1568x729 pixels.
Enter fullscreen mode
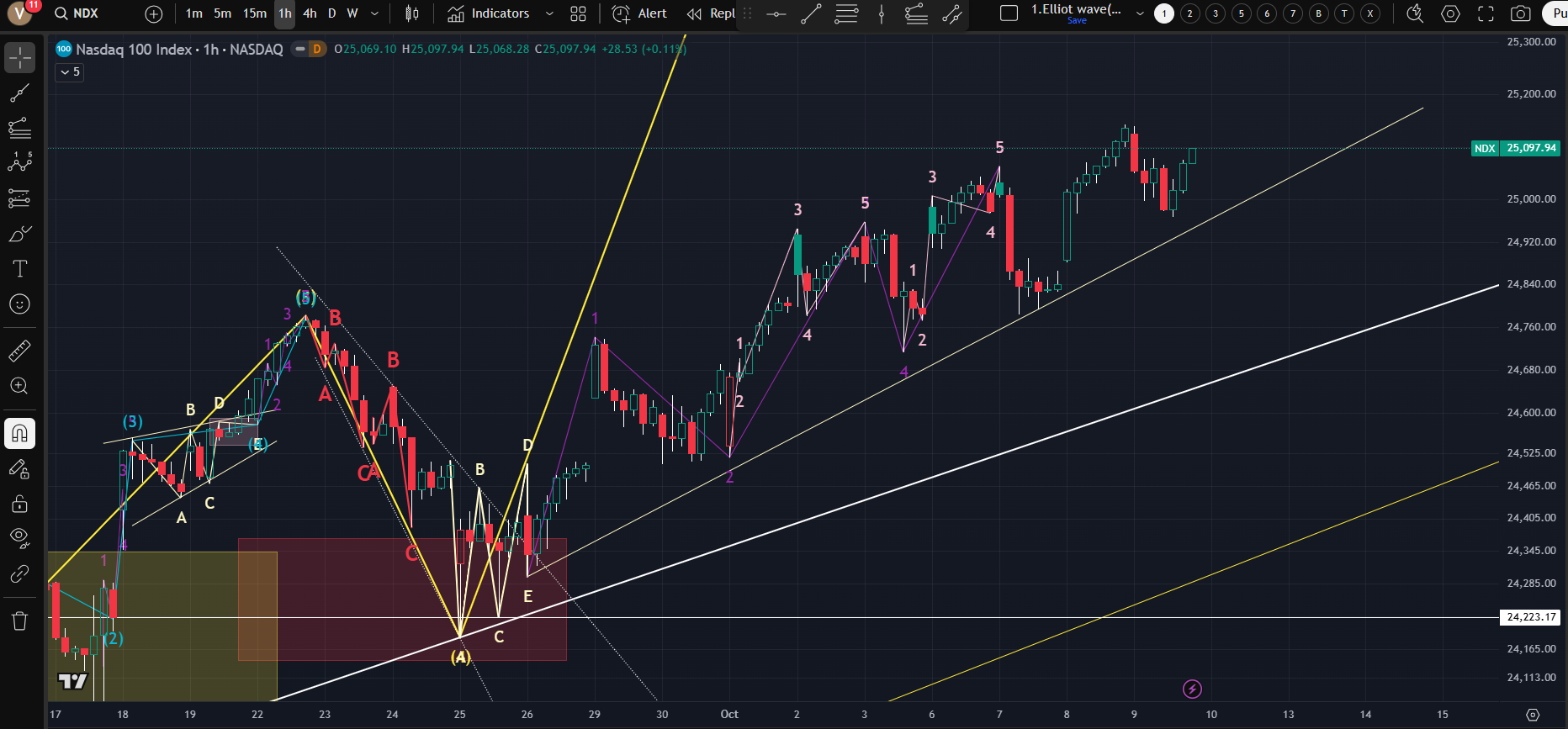1486,13
